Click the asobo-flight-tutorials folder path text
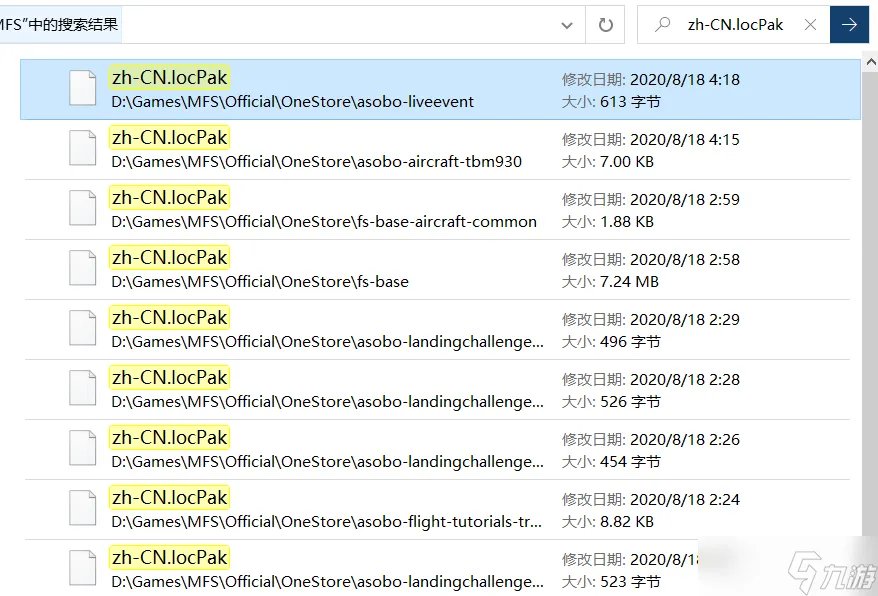 click(x=327, y=522)
